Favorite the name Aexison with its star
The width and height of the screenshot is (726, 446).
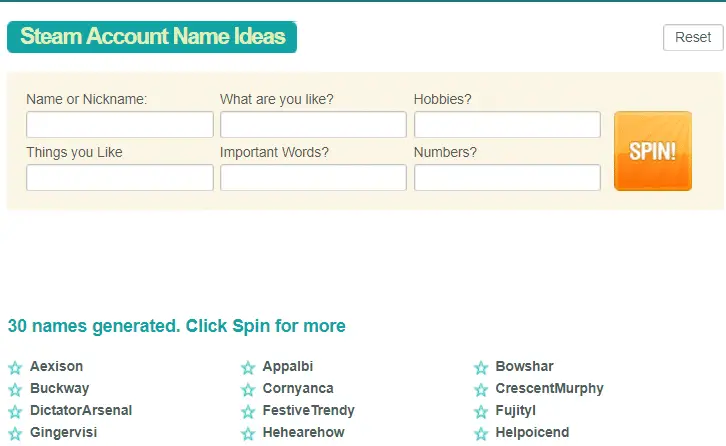point(15,368)
